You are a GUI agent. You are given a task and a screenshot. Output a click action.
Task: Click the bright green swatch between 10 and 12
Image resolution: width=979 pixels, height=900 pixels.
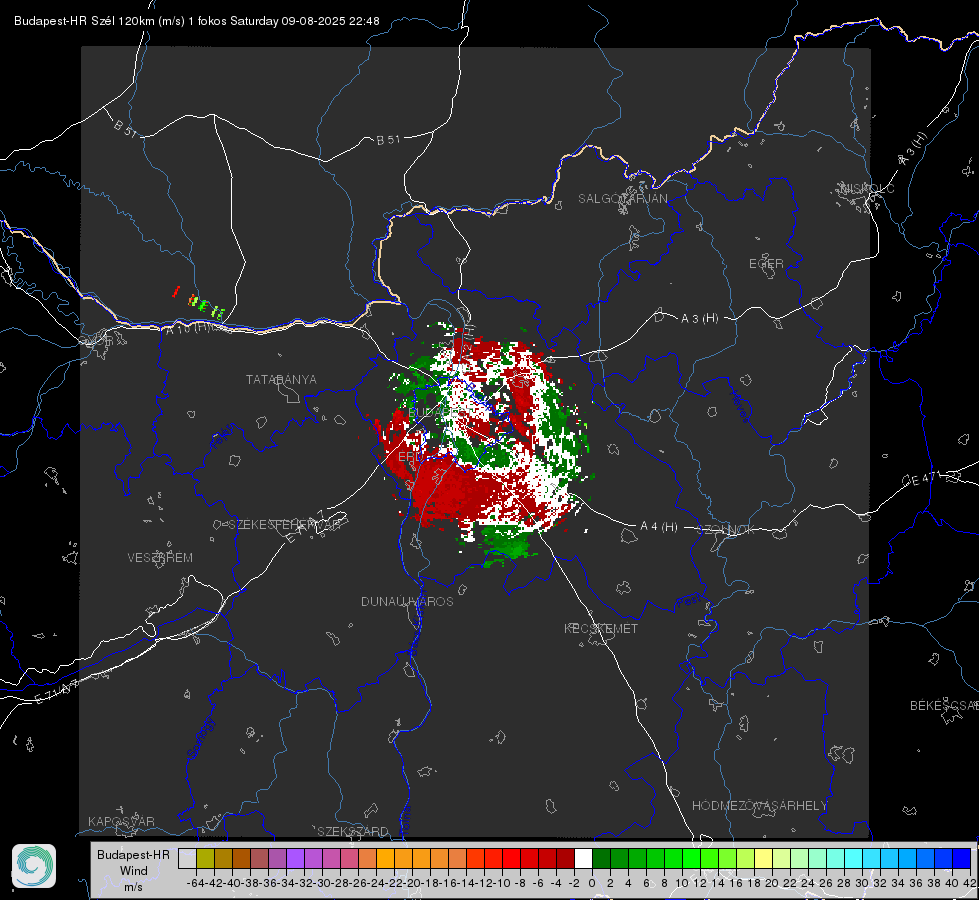tap(691, 858)
